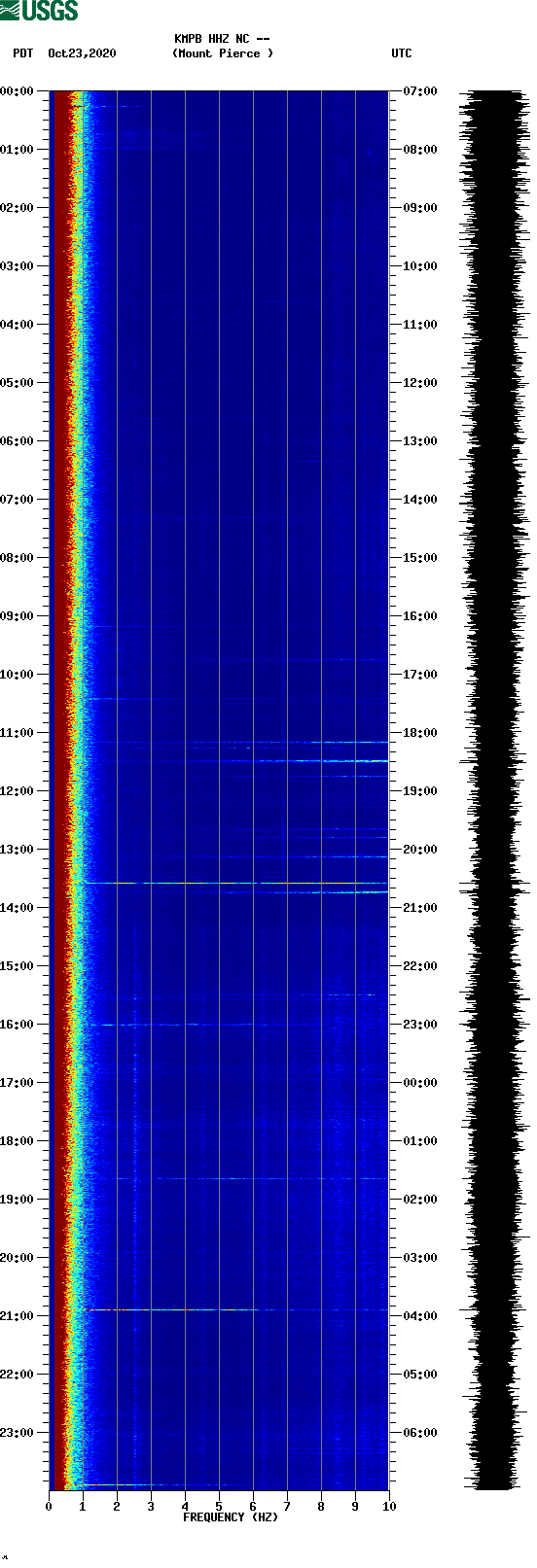Click the 08:00 UTC time label
The width and height of the screenshot is (537, 1568).
(x=420, y=150)
